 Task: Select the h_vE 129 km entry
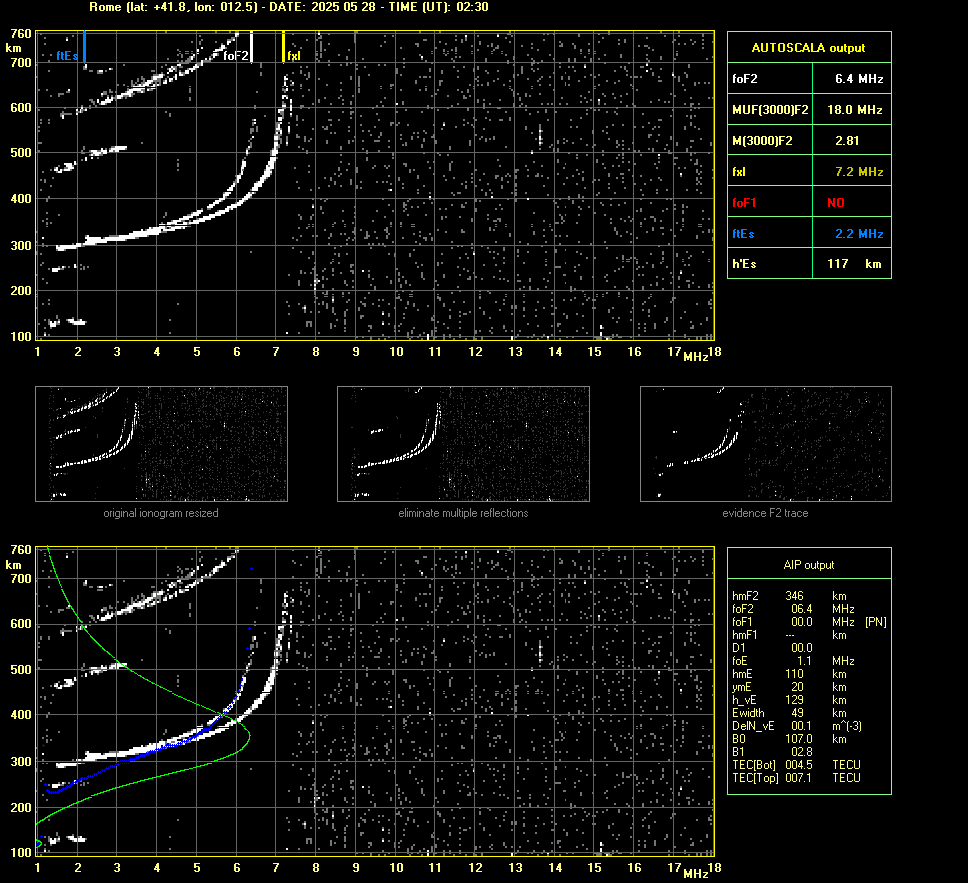point(790,700)
